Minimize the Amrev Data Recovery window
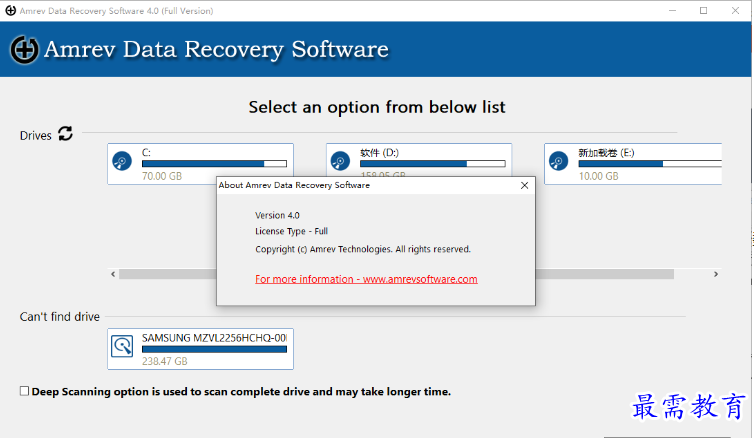 point(672,11)
